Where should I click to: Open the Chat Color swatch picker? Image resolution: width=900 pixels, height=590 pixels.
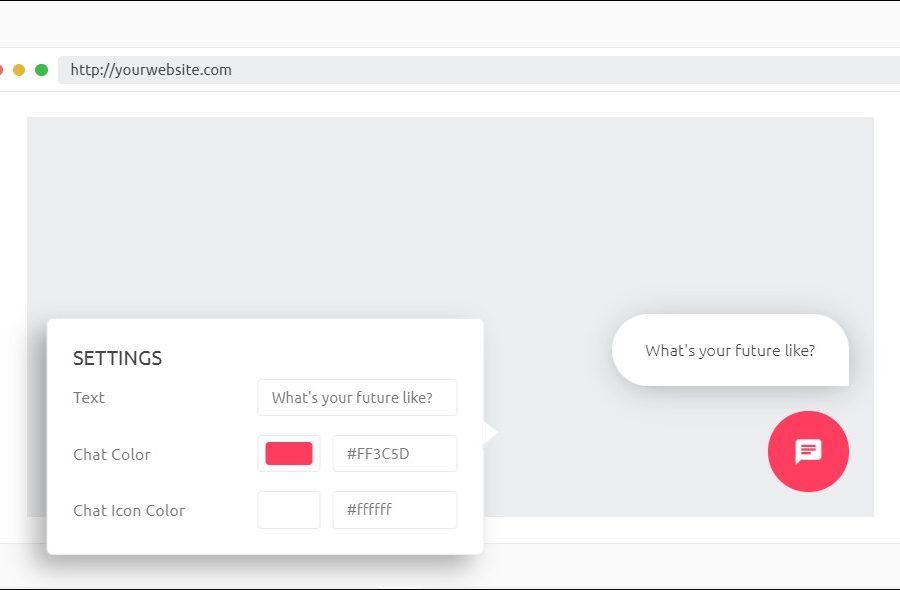(x=289, y=454)
